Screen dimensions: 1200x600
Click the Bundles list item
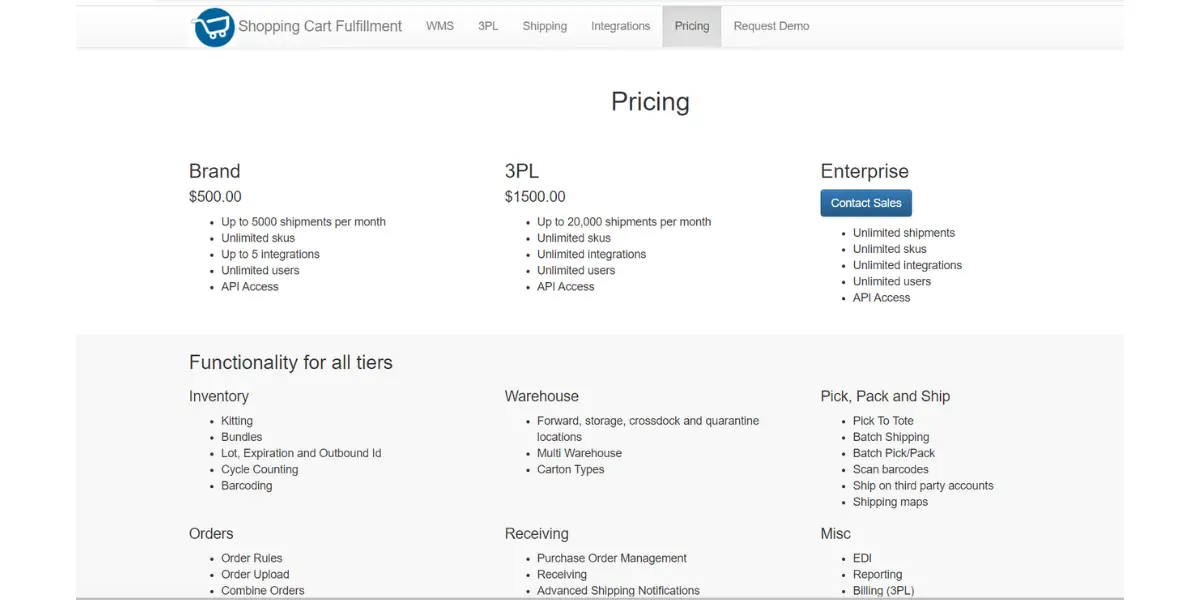(x=242, y=437)
